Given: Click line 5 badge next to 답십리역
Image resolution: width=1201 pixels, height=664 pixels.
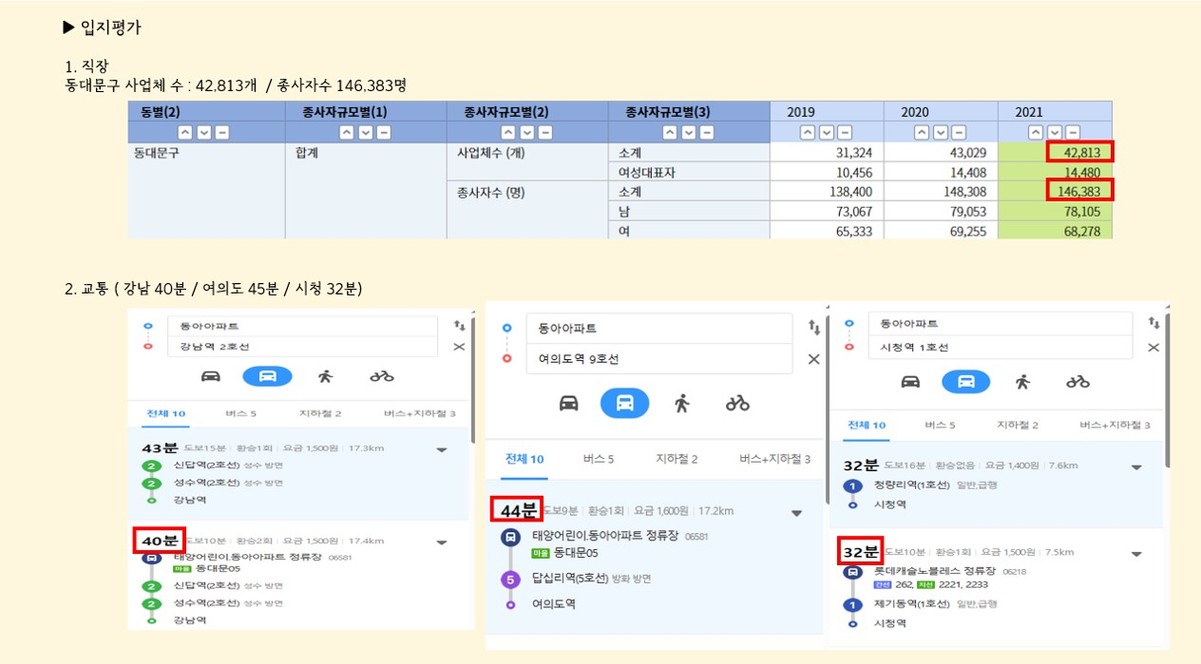Looking at the screenshot, I should [x=510, y=579].
